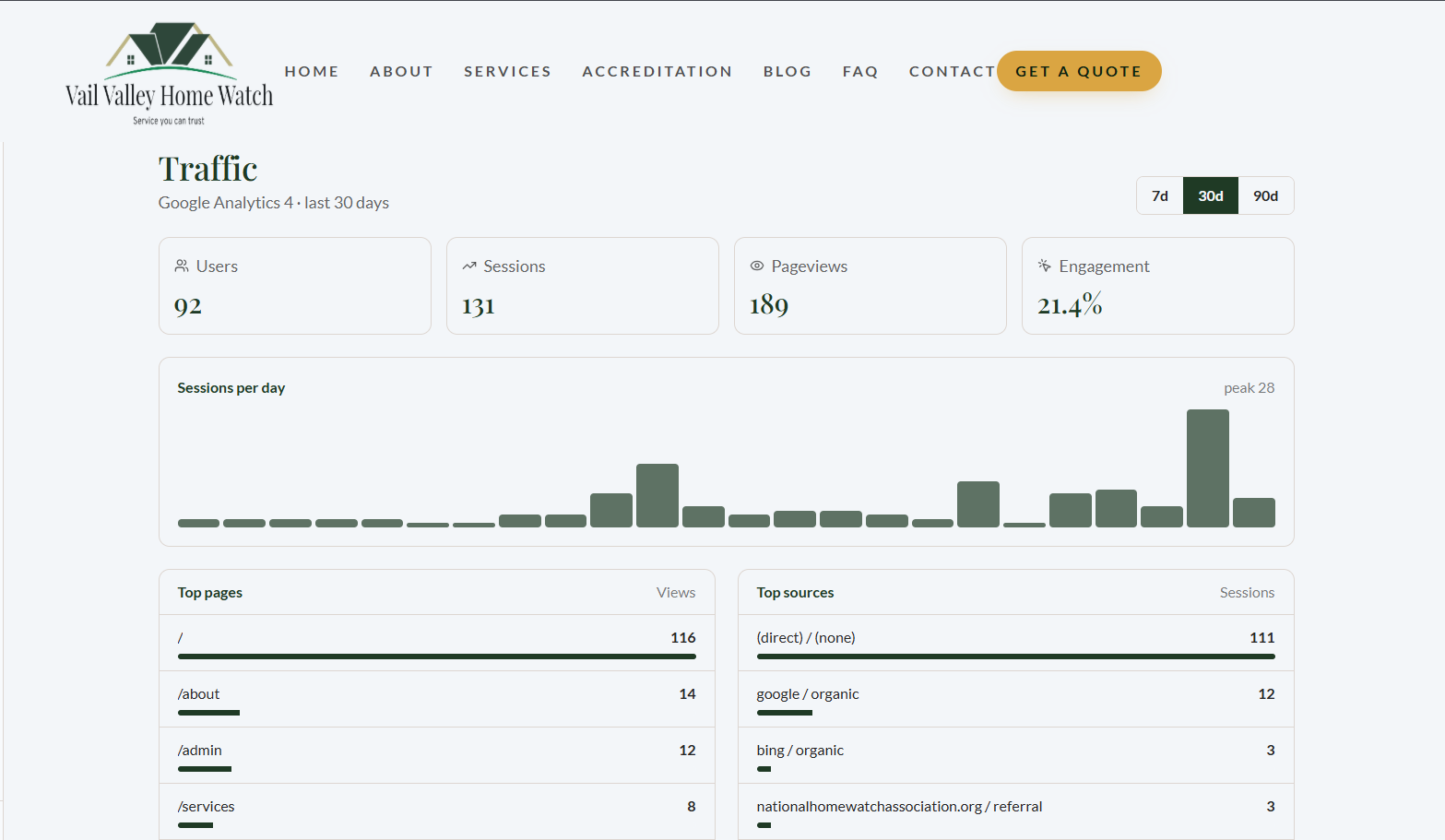Open the Home nav item
Viewport: 1445px width, 840px height.
click(312, 71)
